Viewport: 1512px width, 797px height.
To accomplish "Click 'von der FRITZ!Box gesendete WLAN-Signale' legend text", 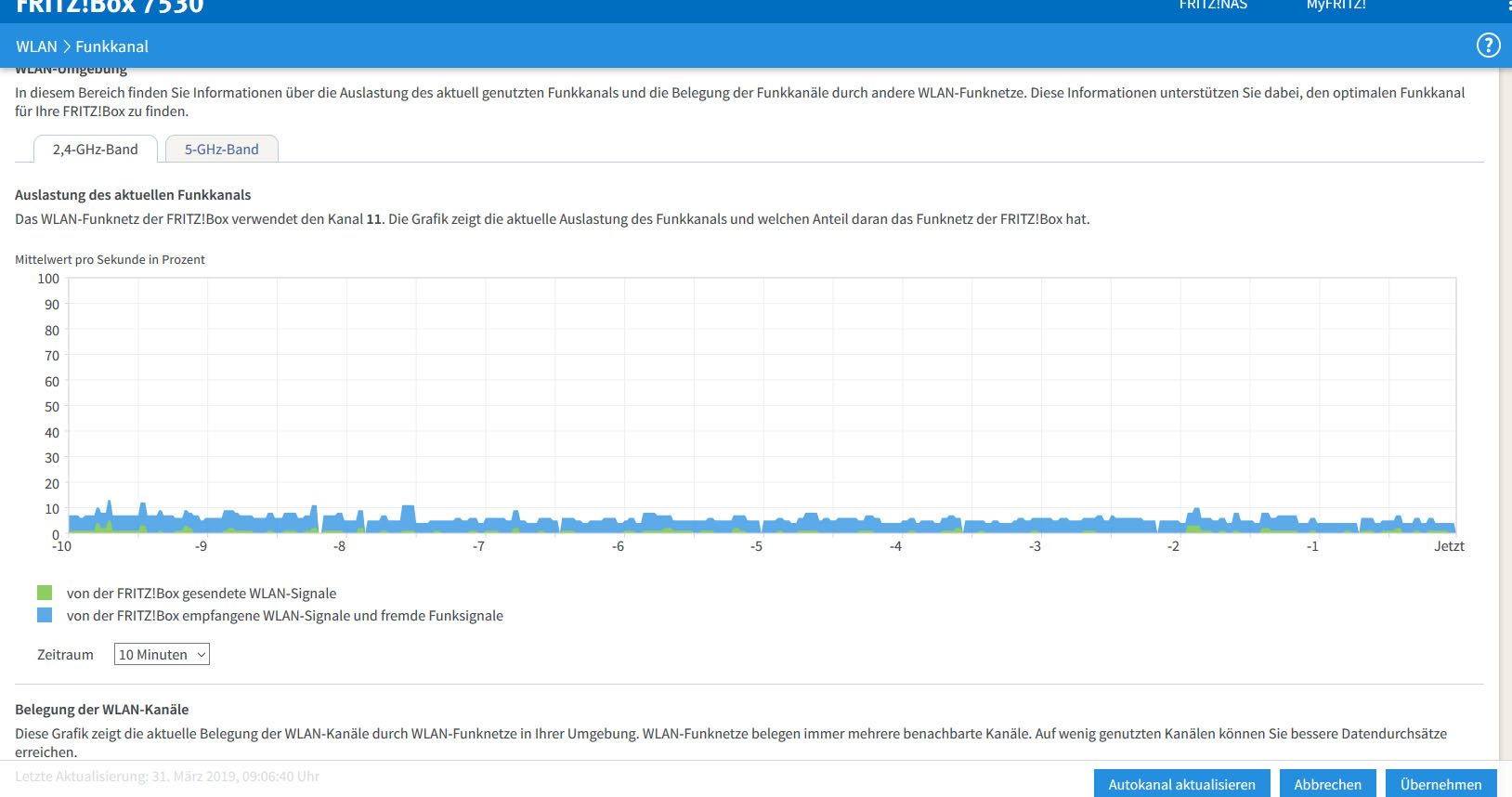I will (202, 594).
